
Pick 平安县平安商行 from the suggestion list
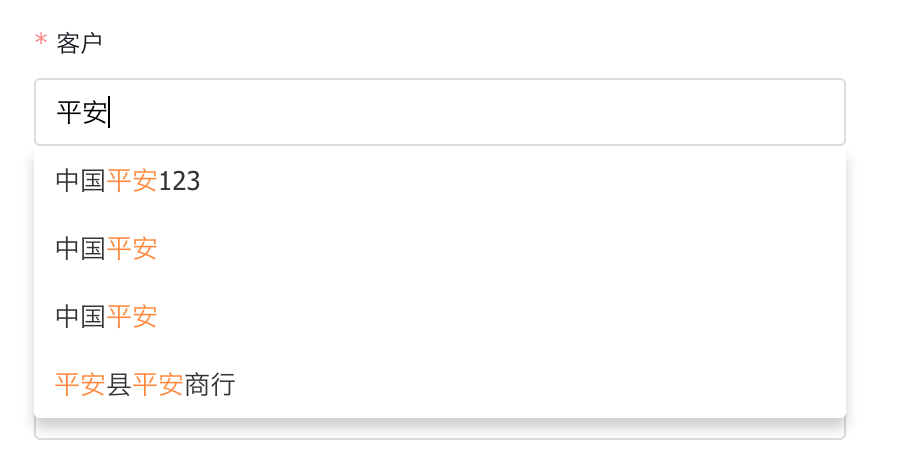pyautogui.click(x=440, y=384)
